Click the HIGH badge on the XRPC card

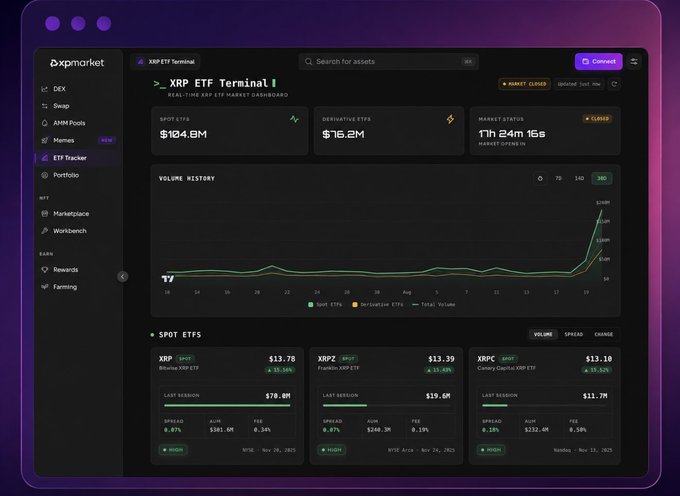point(491,450)
